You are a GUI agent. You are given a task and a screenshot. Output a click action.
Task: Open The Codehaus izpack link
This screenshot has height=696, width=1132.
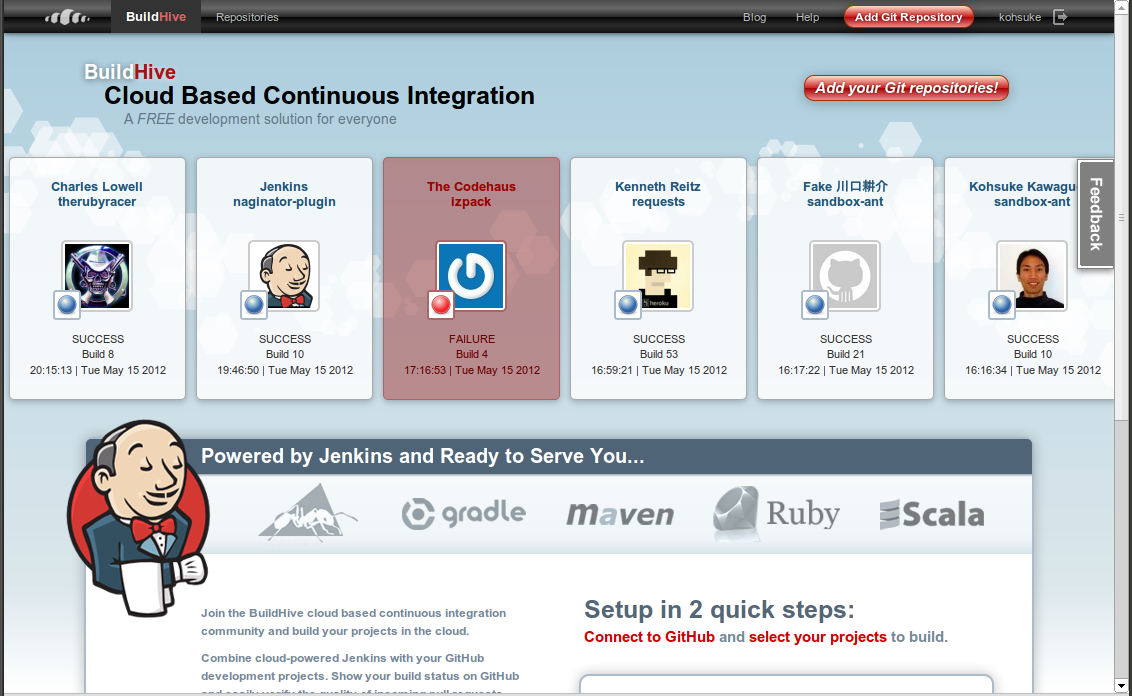pos(471,194)
